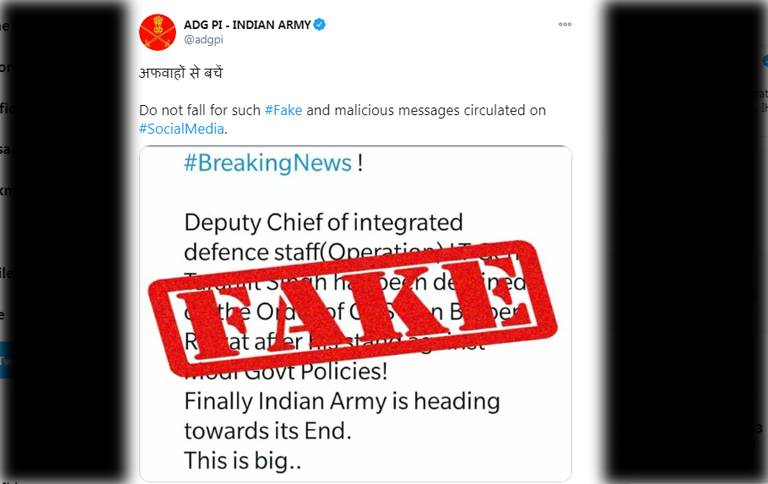Click the blue verified badge beside ARMY

(319, 24)
